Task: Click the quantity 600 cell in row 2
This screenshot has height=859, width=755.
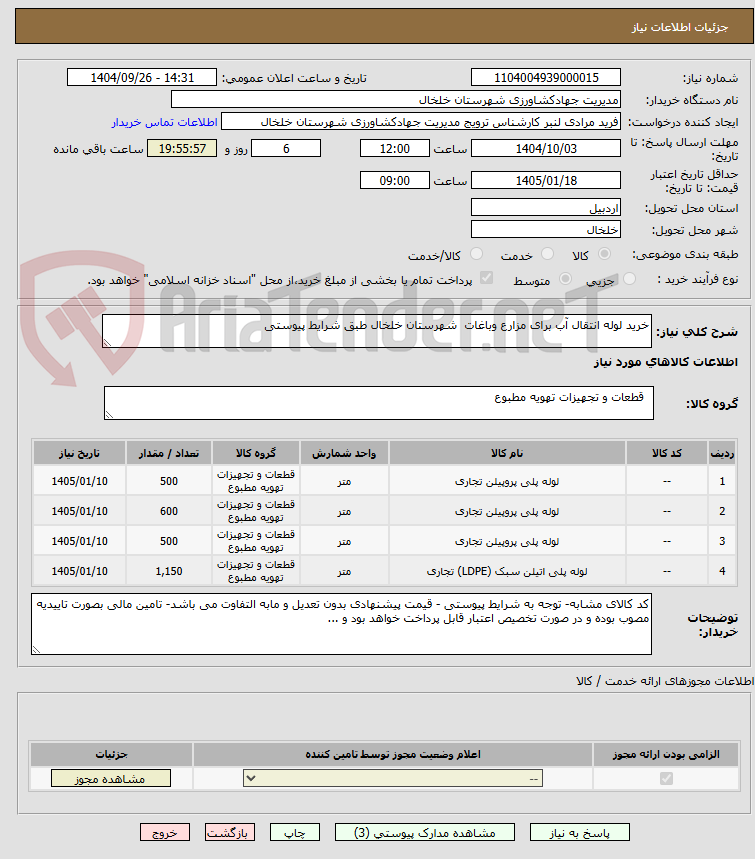Action: pyautogui.click(x=169, y=511)
